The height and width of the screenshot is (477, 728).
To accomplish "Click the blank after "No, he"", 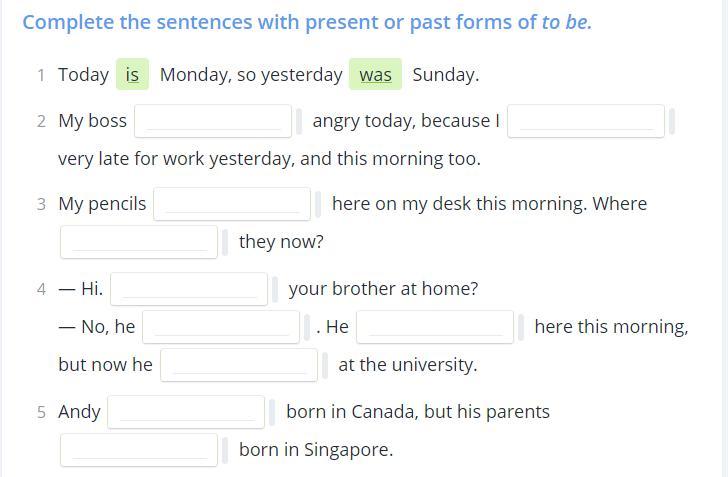I will pyautogui.click(x=221, y=327).
